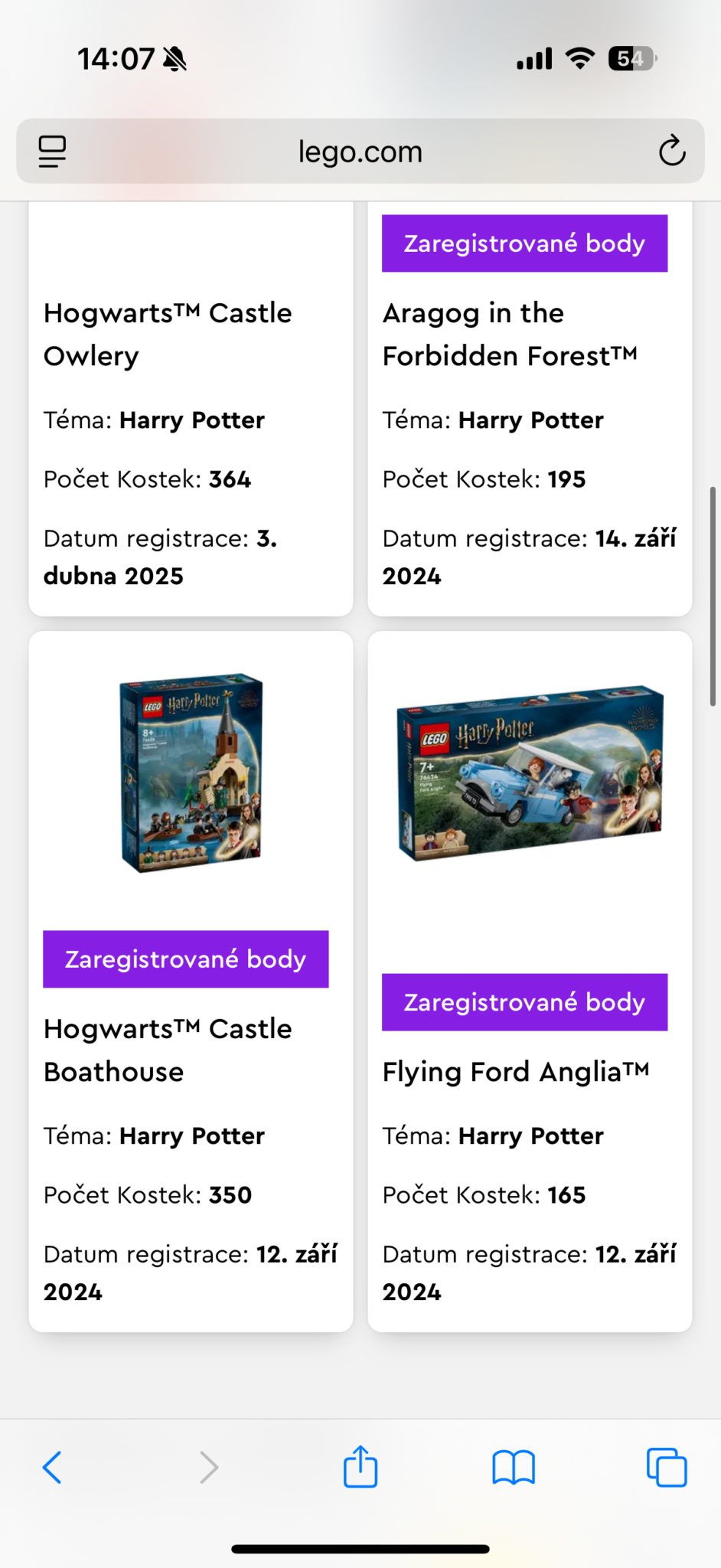Click the forward navigation arrow
The width and height of the screenshot is (721, 1568).
pyautogui.click(x=208, y=1467)
